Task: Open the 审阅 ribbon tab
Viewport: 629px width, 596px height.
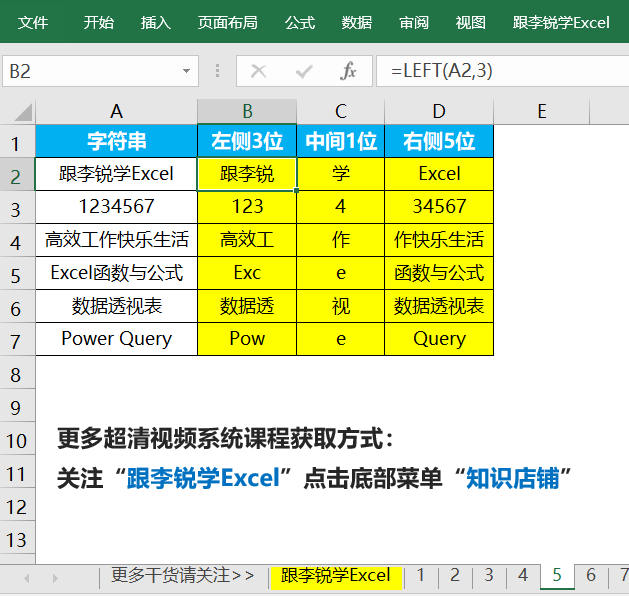Action: coord(414,22)
